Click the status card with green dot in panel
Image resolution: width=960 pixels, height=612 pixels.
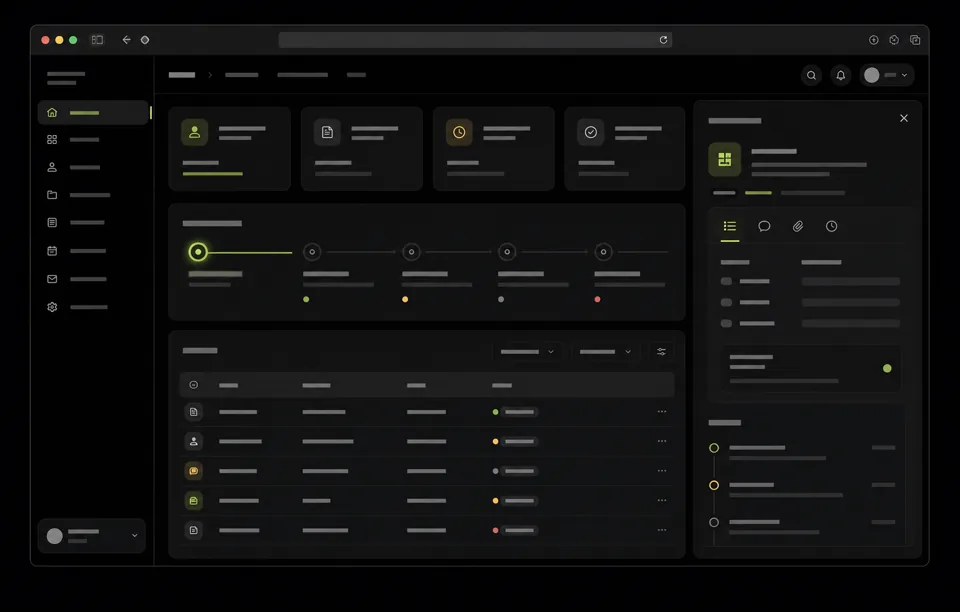coord(810,368)
